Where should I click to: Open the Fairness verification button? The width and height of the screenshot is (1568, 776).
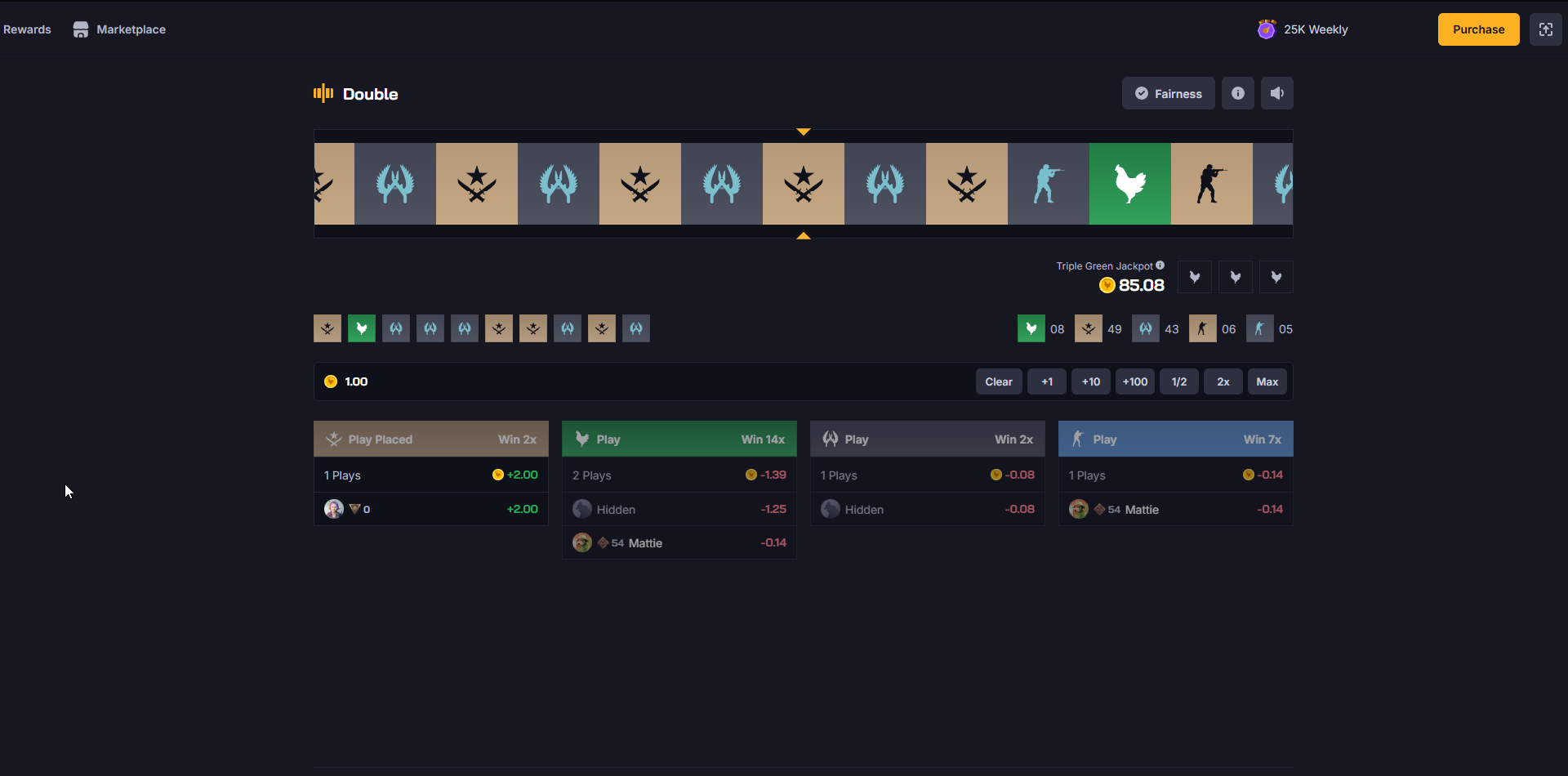point(1169,93)
